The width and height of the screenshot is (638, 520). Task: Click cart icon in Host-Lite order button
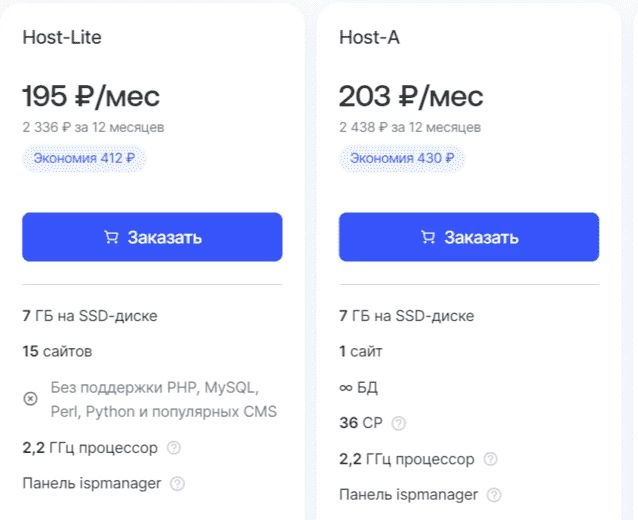pos(111,237)
